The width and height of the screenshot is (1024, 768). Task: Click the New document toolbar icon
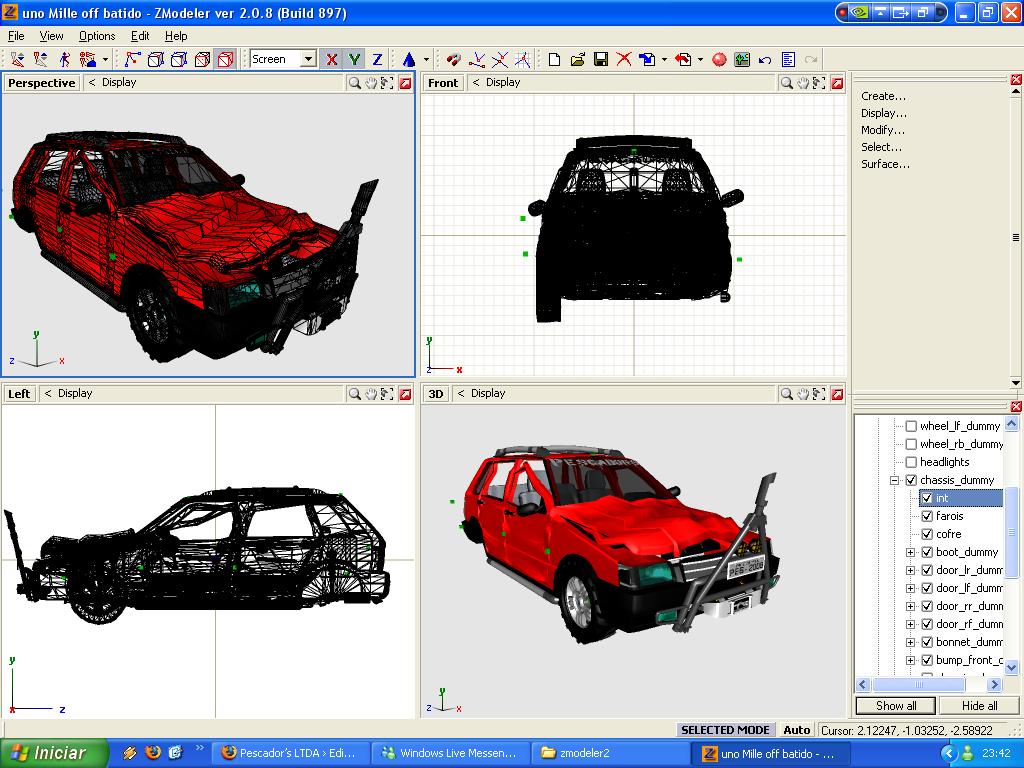pyautogui.click(x=556, y=58)
